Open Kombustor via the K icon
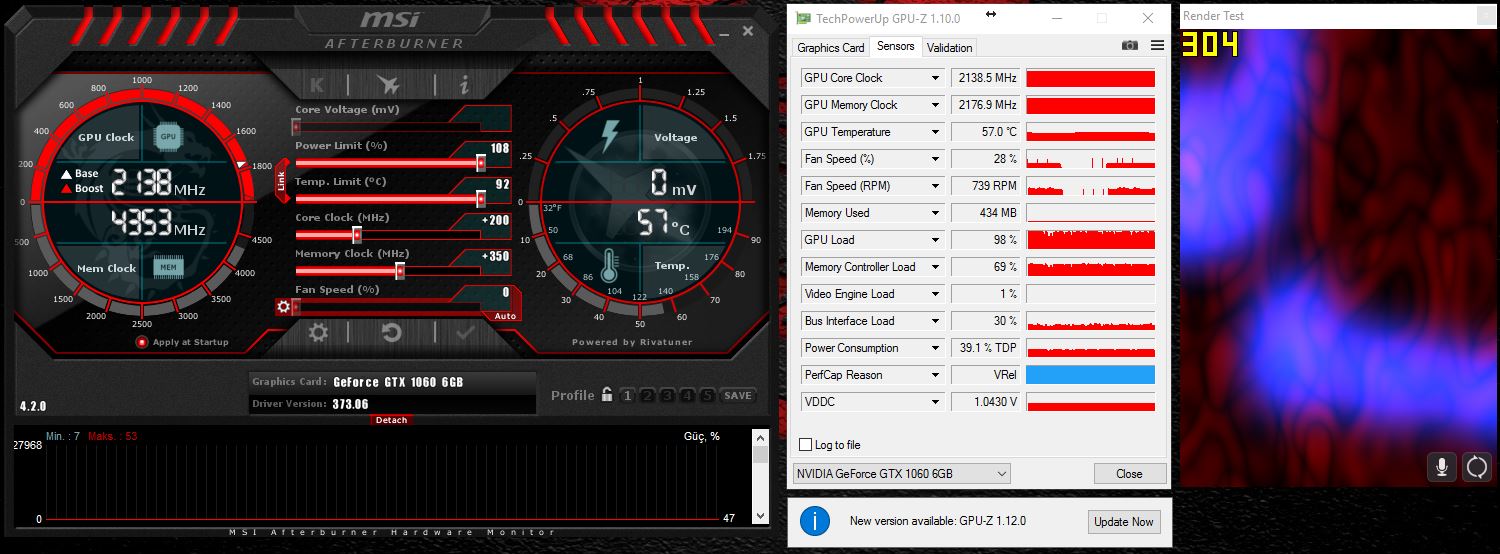1500x554 pixels. click(x=317, y=85)
